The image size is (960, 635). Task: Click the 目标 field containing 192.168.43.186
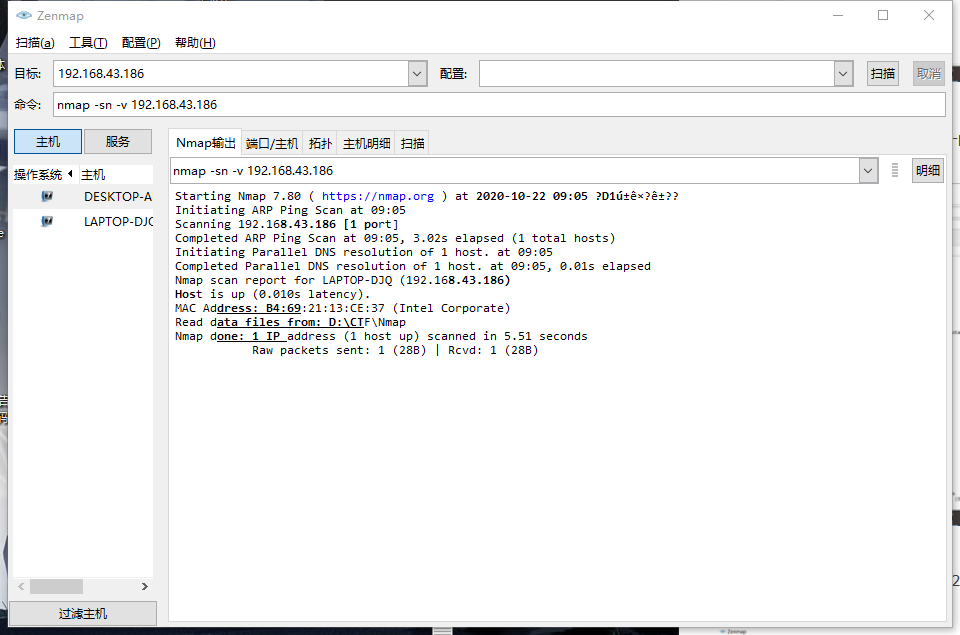point(231,74)
